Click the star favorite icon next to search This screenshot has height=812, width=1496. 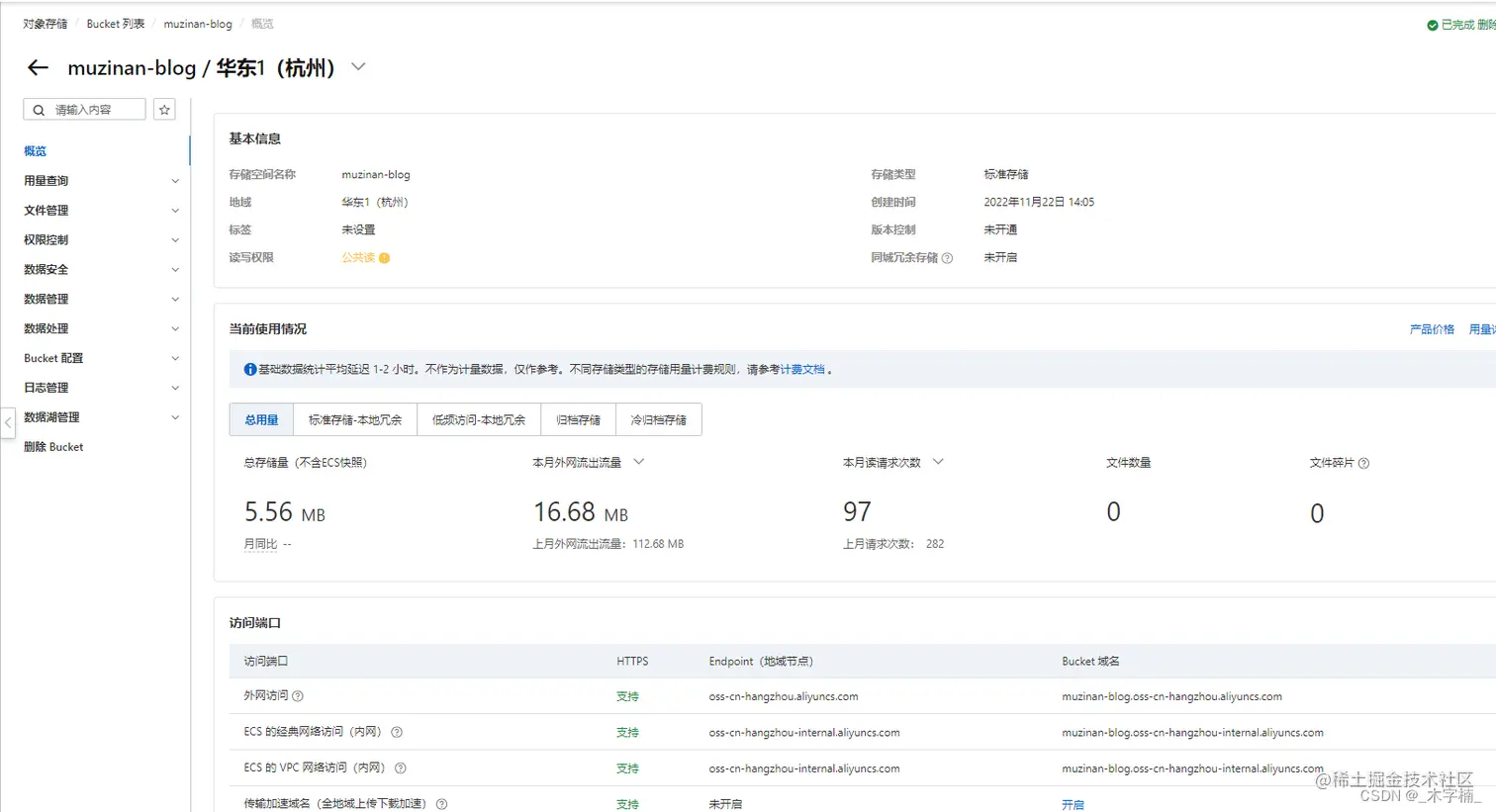[164, 110]
